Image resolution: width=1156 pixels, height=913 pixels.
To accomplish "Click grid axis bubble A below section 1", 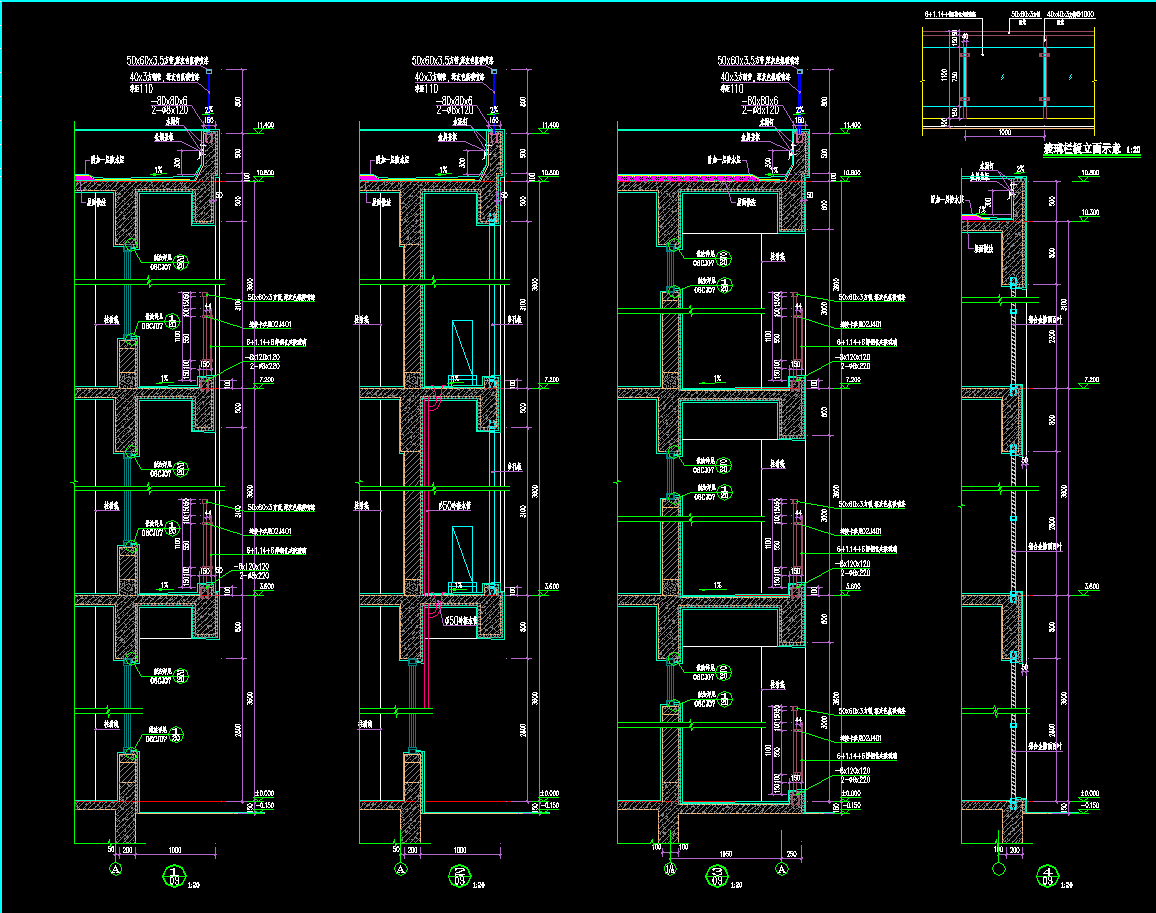I will point(115,870).
